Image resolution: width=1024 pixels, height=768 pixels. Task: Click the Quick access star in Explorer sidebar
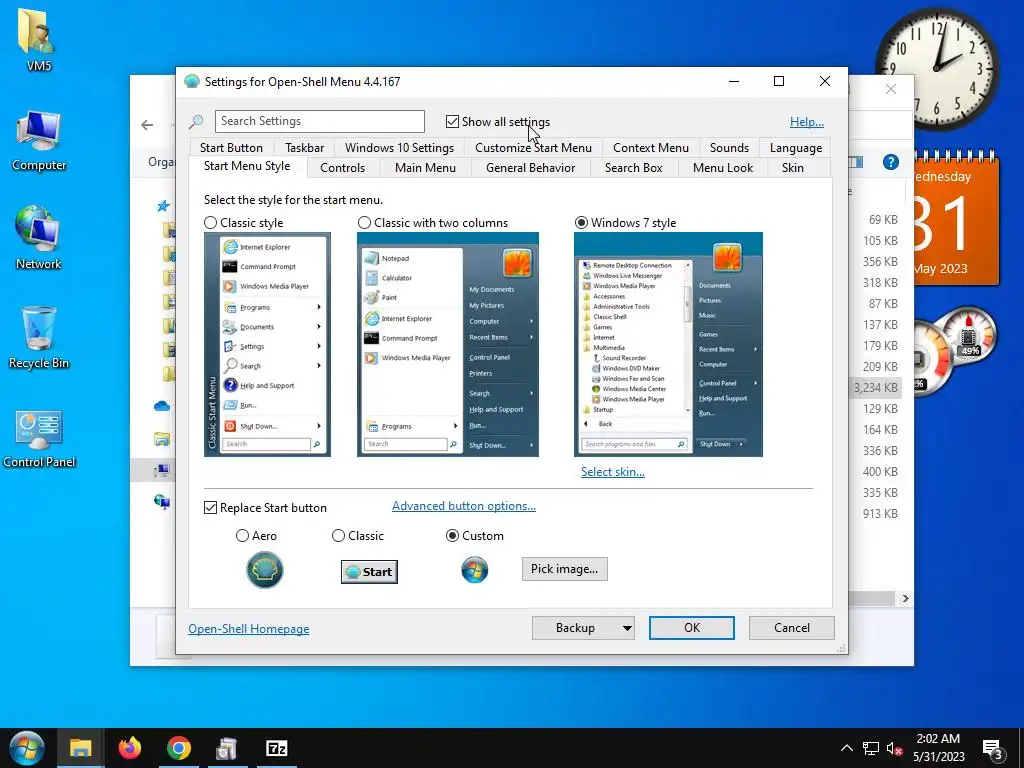[163, 206]
